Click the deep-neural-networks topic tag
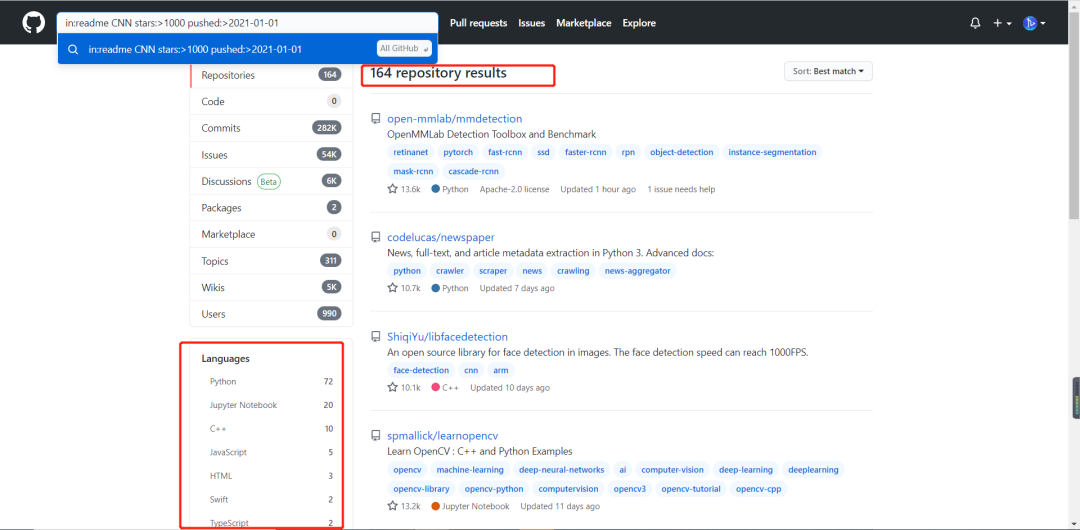 (x=561, y=470)
